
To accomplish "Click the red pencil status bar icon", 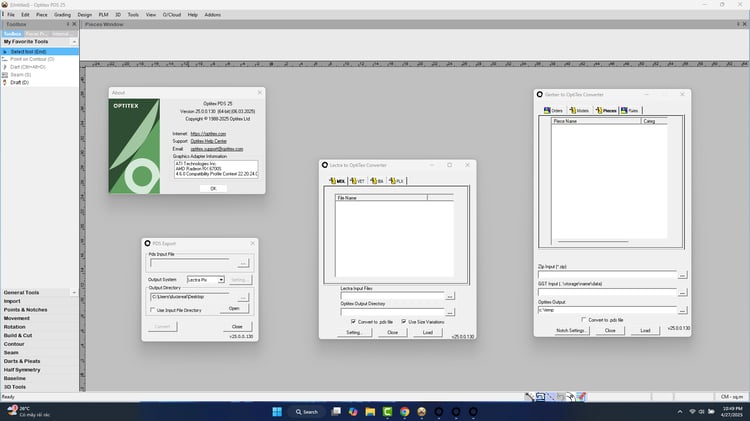I will click(x=581, y=397).
